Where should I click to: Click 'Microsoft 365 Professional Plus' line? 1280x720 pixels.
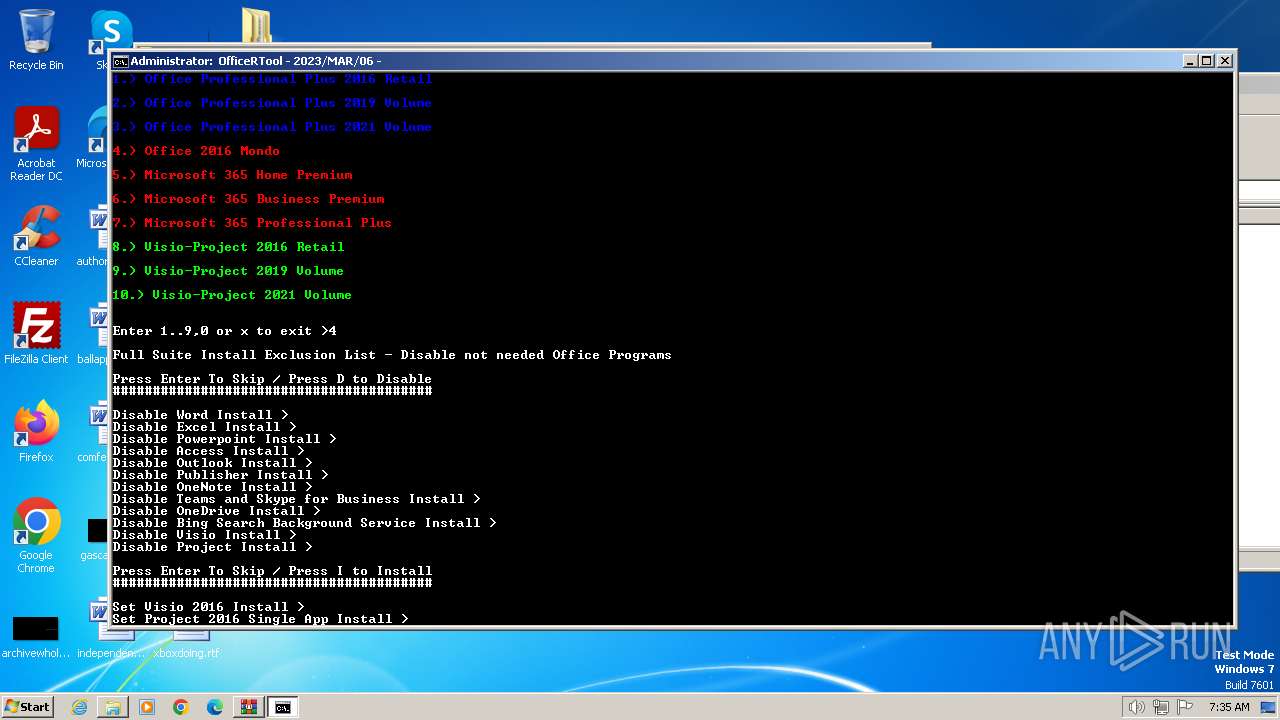click(x=252, y=223)
